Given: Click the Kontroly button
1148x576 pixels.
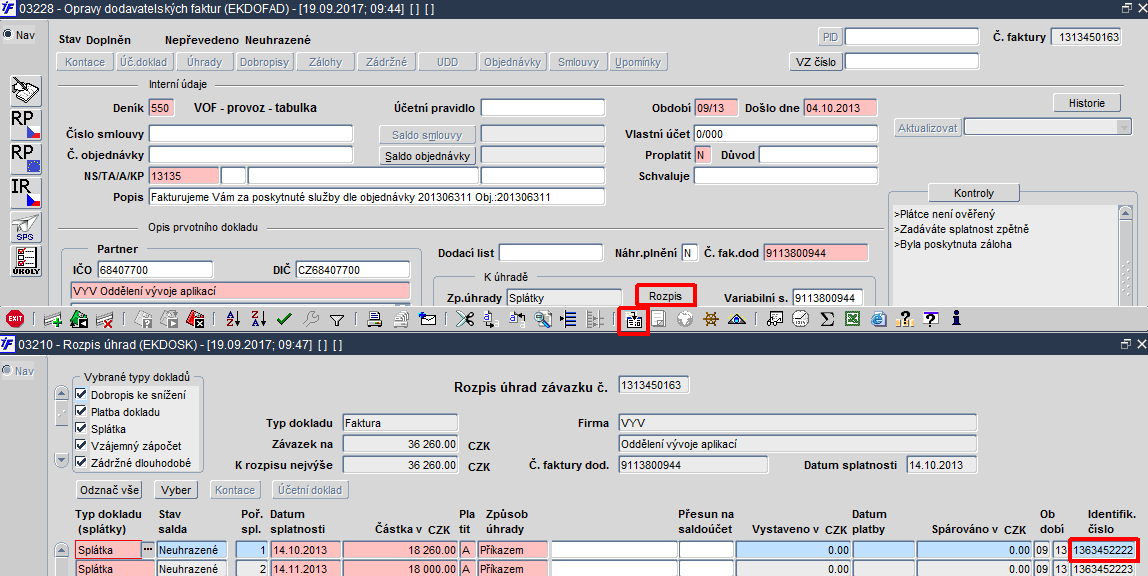Looking at the screenshot, I should [974, 193].
